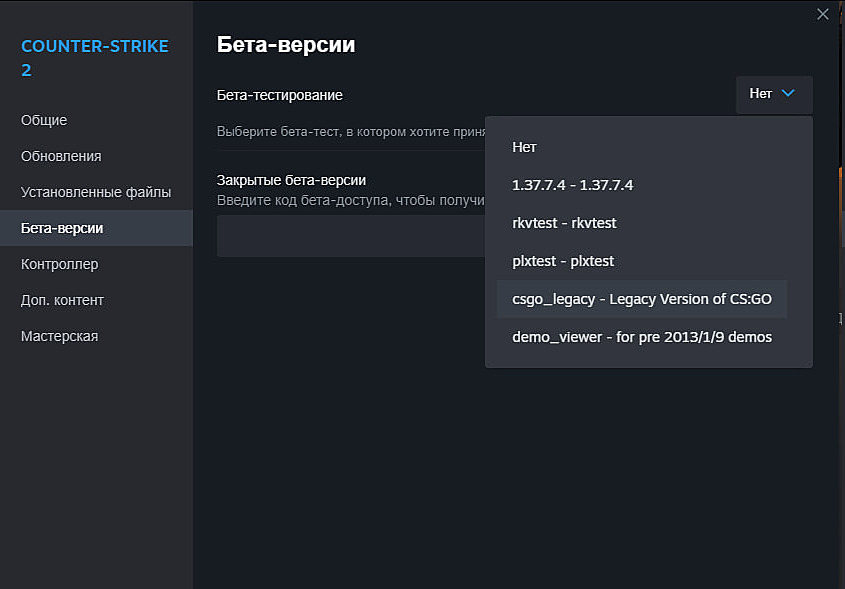Collapse the Бета-тестирование dropdown showing Нет

click(x=774, y=94)
